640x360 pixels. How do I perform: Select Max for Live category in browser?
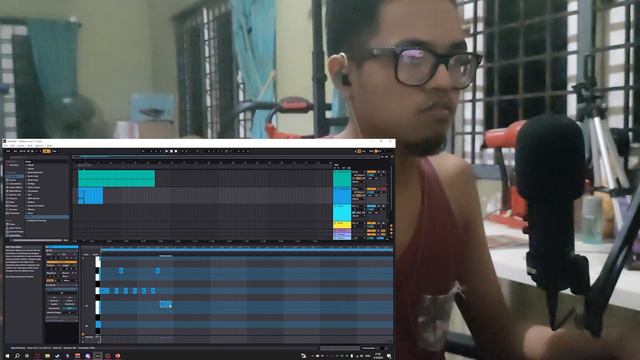click(15, 195)
